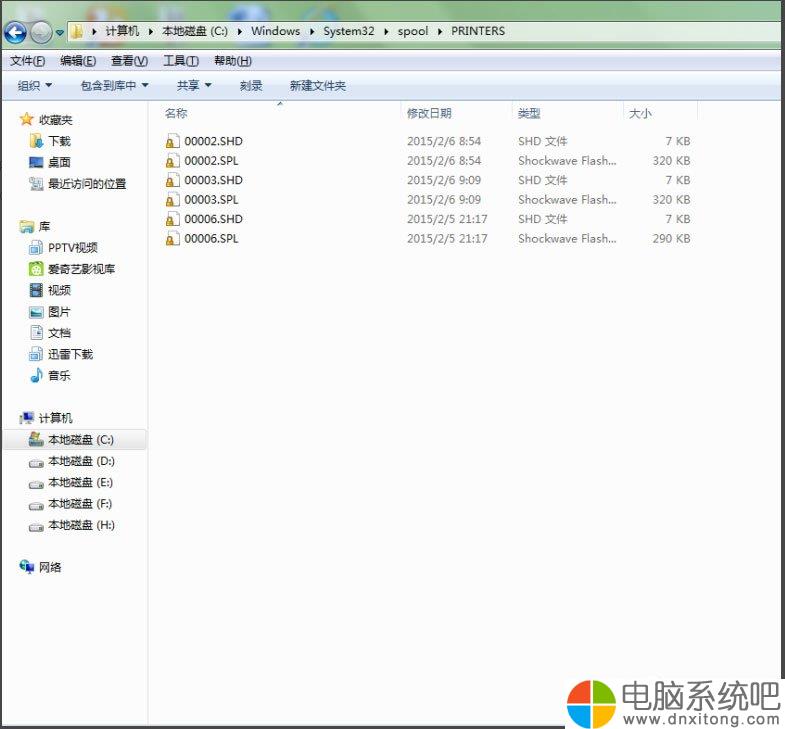This screenshot has height=729, width=785.
Task: Open the 工具(T) menu
Action: [181, 61]
